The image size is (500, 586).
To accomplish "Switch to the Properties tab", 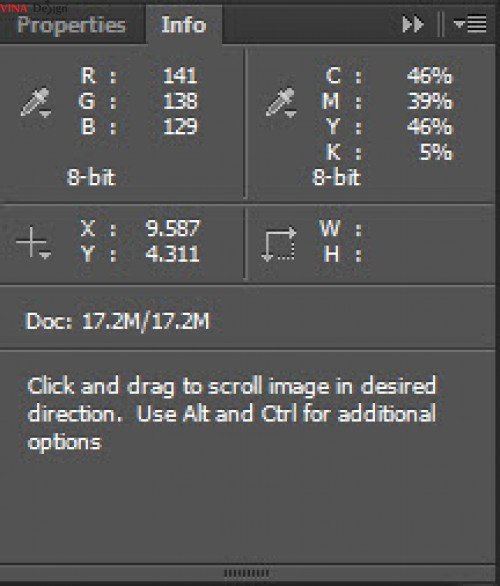I will click(72, 25).
